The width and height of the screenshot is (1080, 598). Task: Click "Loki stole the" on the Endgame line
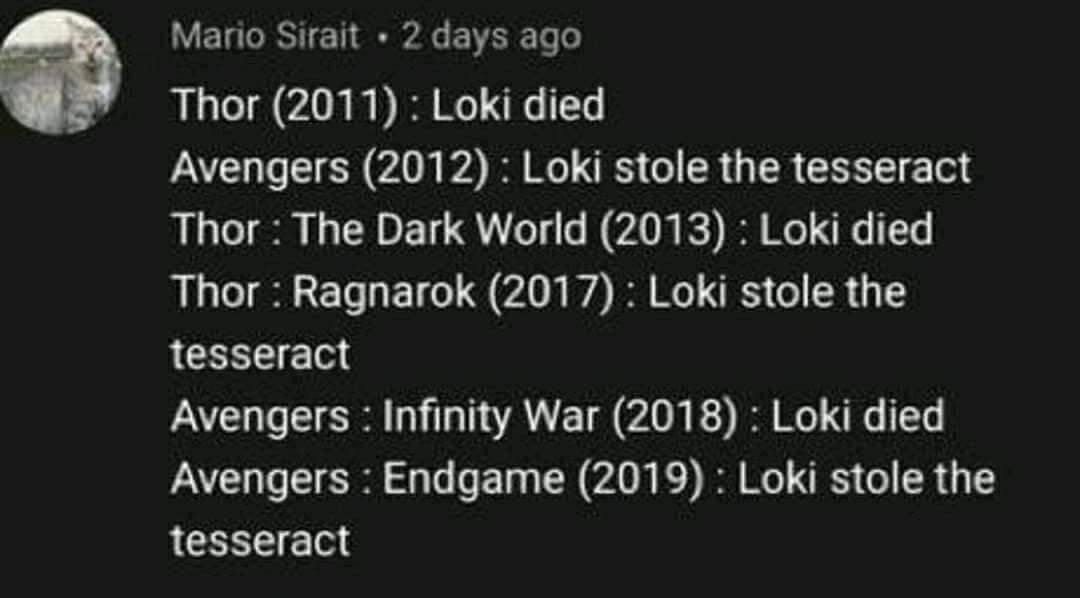pos(866,479)
